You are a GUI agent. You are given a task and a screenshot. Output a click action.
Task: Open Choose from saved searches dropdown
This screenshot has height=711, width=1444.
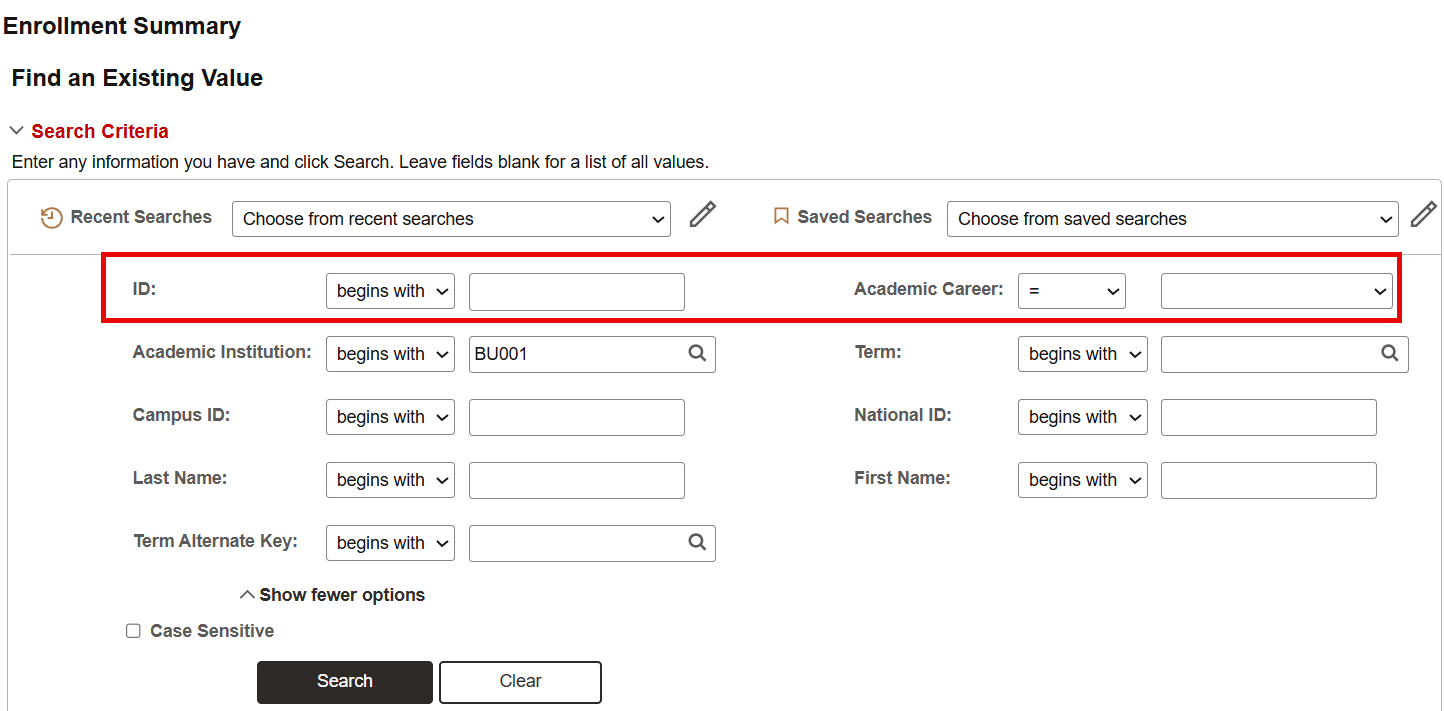pos(1172,219)
